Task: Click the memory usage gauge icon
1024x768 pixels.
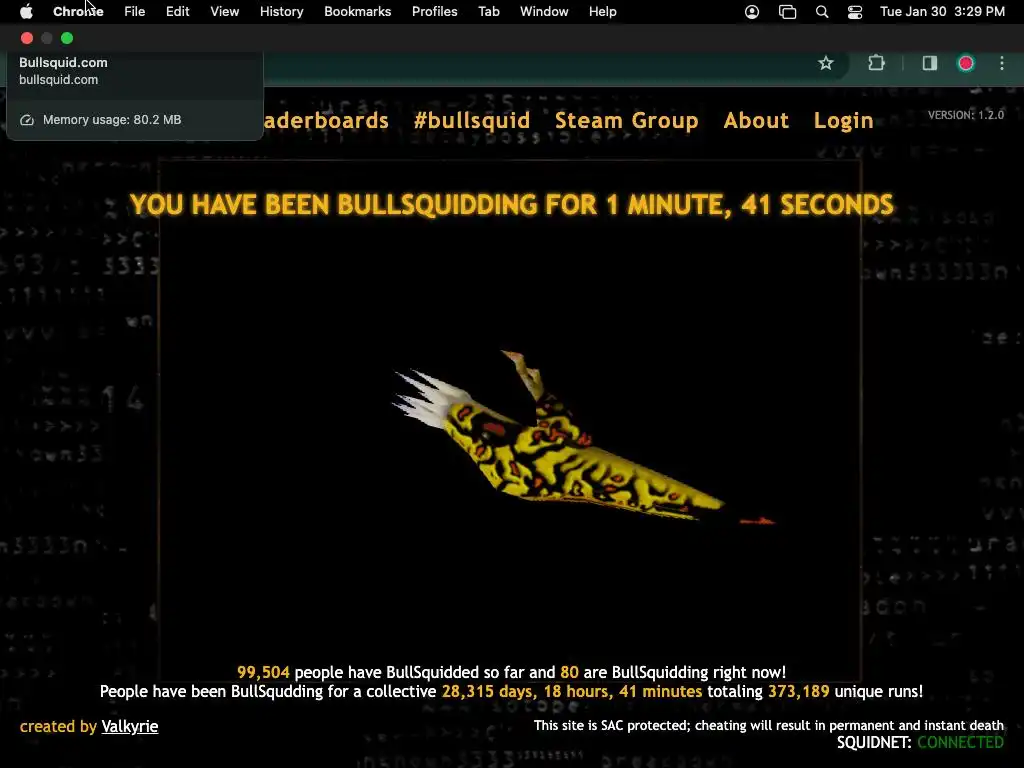Action: pyautogui.click(x=27, y=120)
